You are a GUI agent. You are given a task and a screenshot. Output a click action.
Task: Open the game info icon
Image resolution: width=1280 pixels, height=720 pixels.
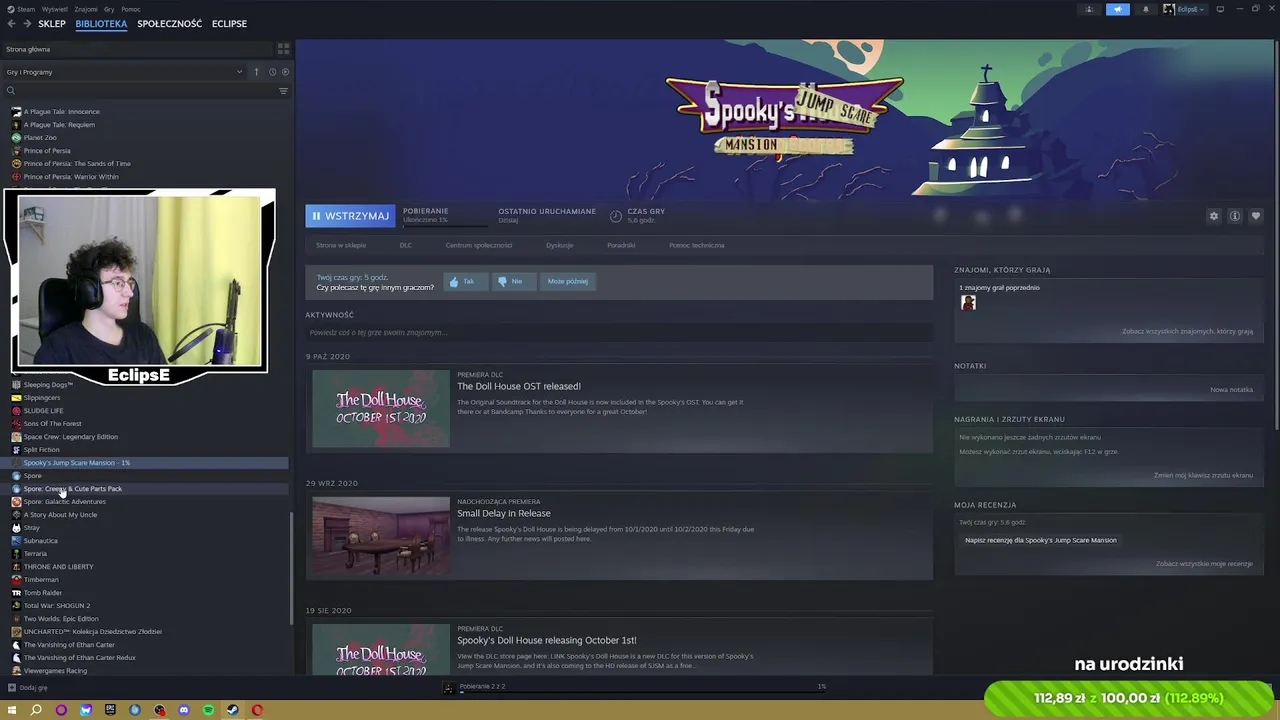(1235, 216)
